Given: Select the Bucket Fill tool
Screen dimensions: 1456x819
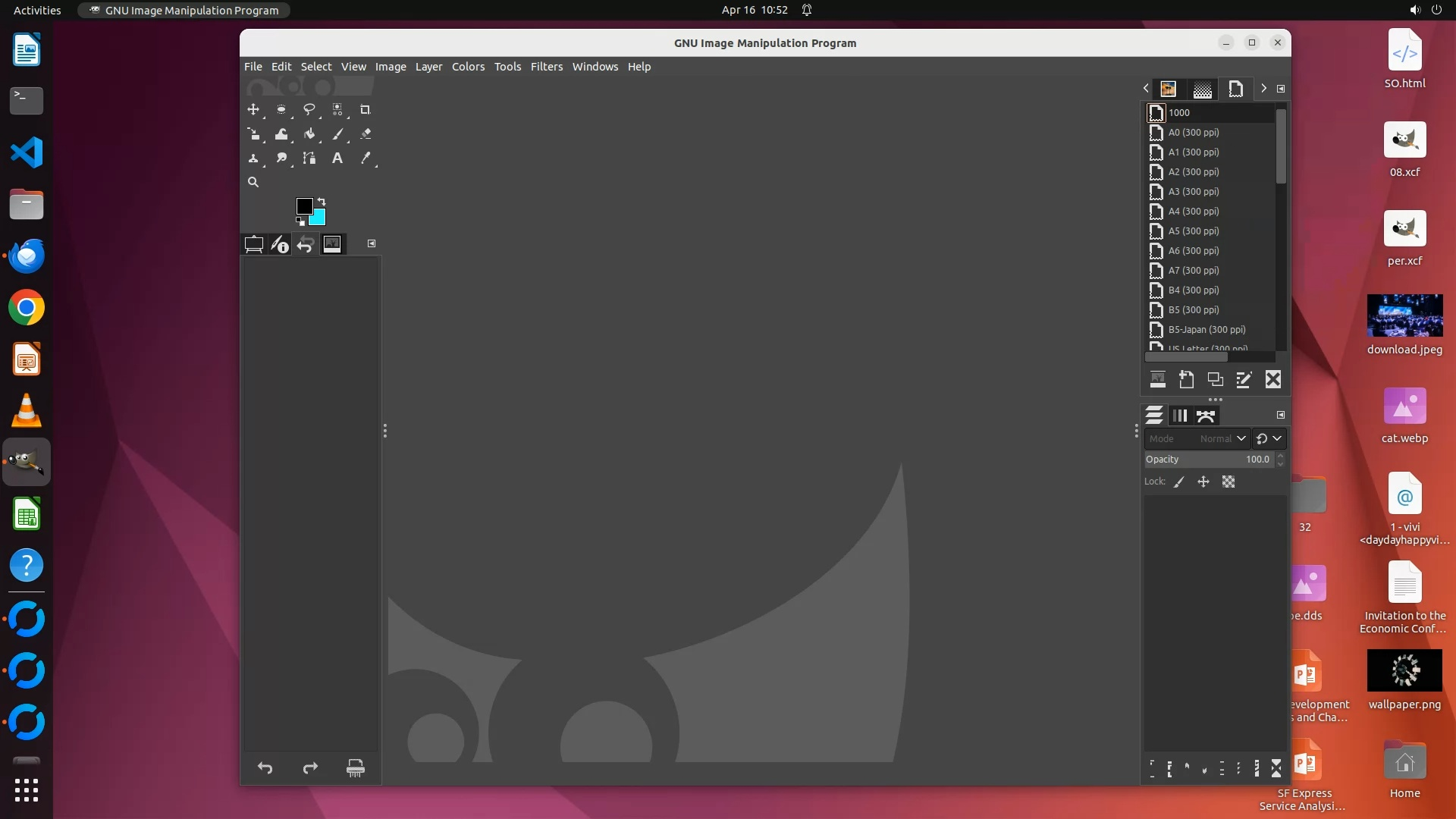Looking at the screenshot, I should (309, 134).
